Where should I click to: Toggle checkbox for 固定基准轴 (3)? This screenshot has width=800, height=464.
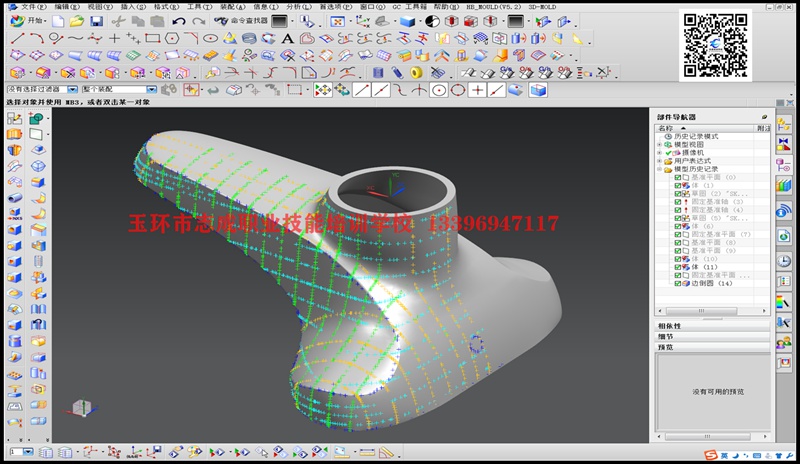(678, 202)
